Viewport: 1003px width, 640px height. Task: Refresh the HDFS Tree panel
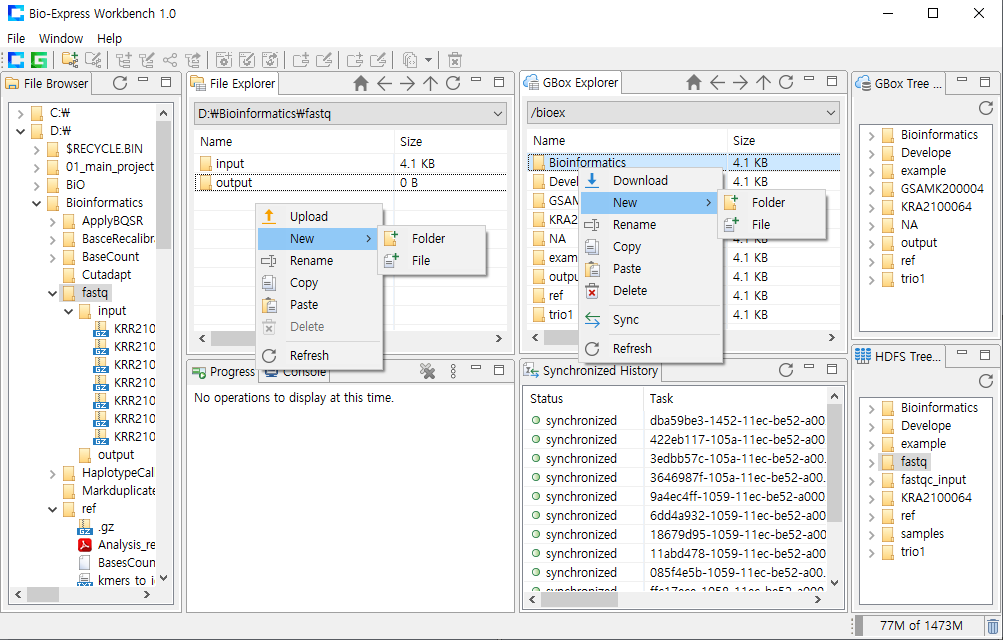coord(986,381)
